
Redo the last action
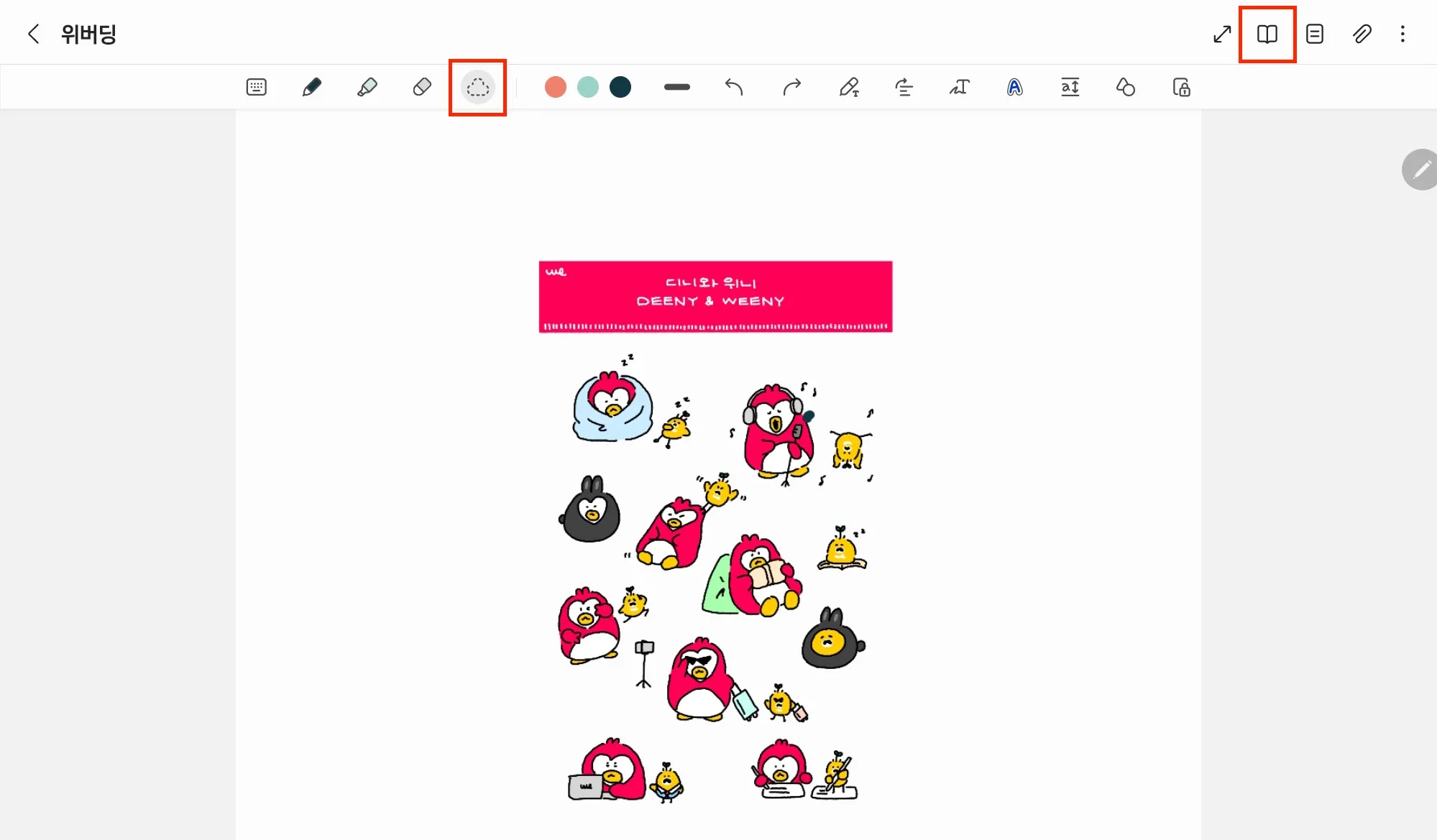tap(791, 87)
